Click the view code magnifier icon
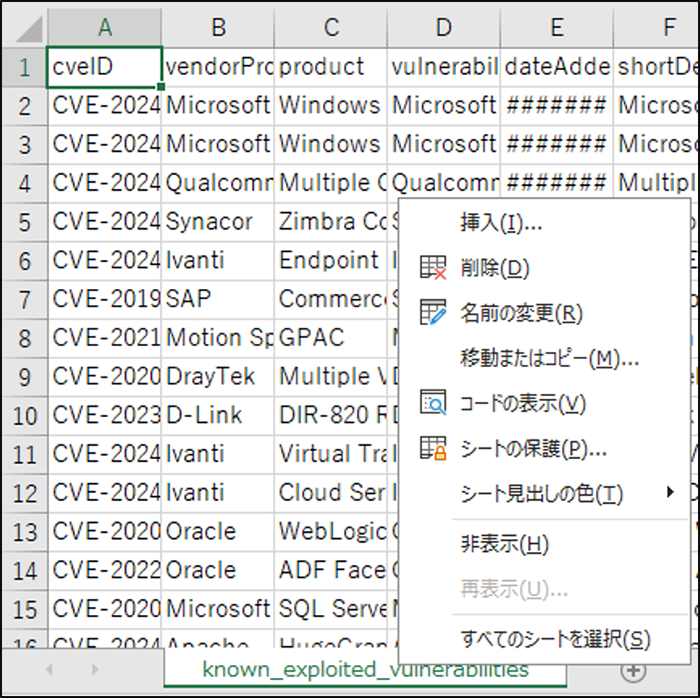 point(433,402)
